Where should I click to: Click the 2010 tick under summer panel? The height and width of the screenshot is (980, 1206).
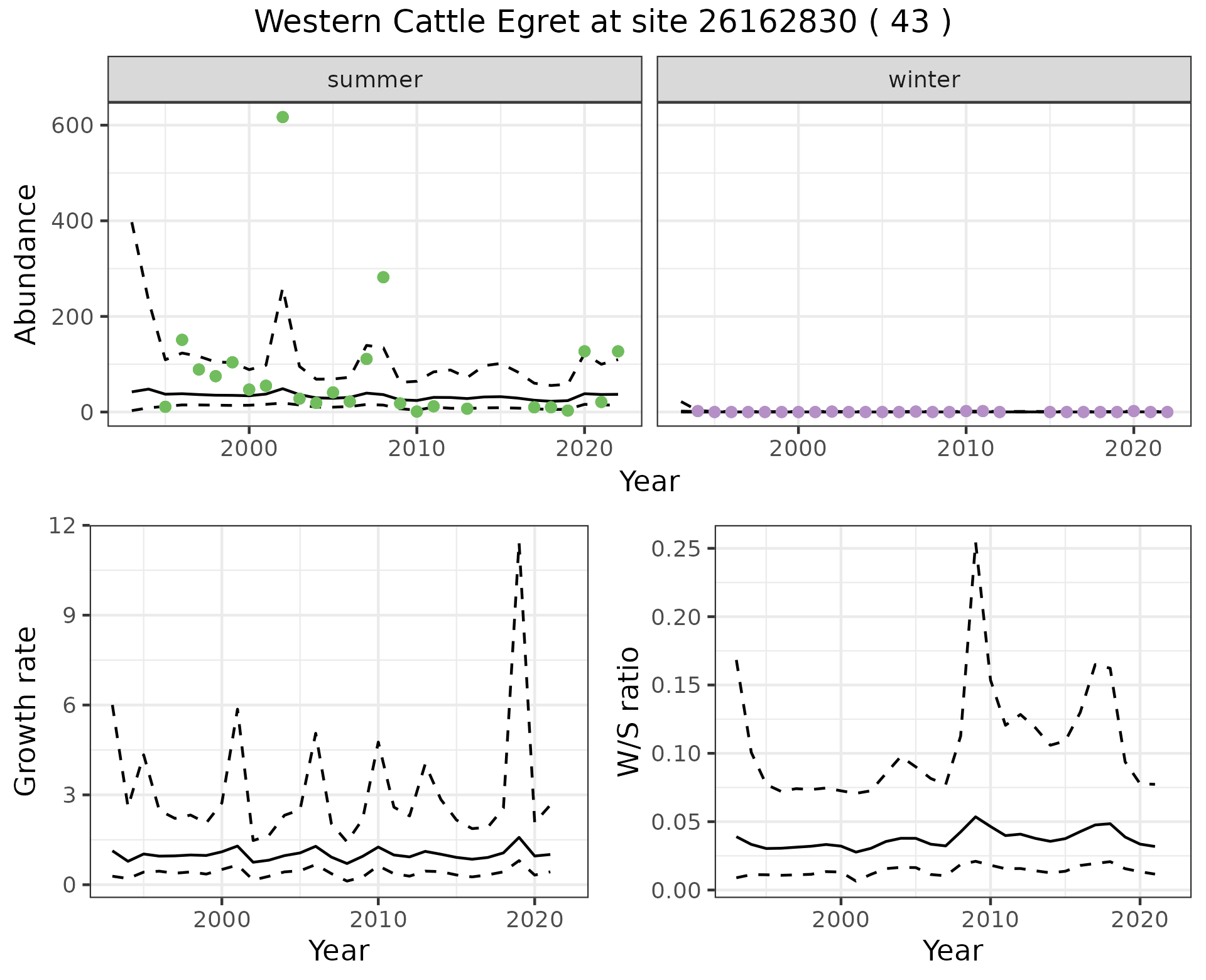(416, 449)
